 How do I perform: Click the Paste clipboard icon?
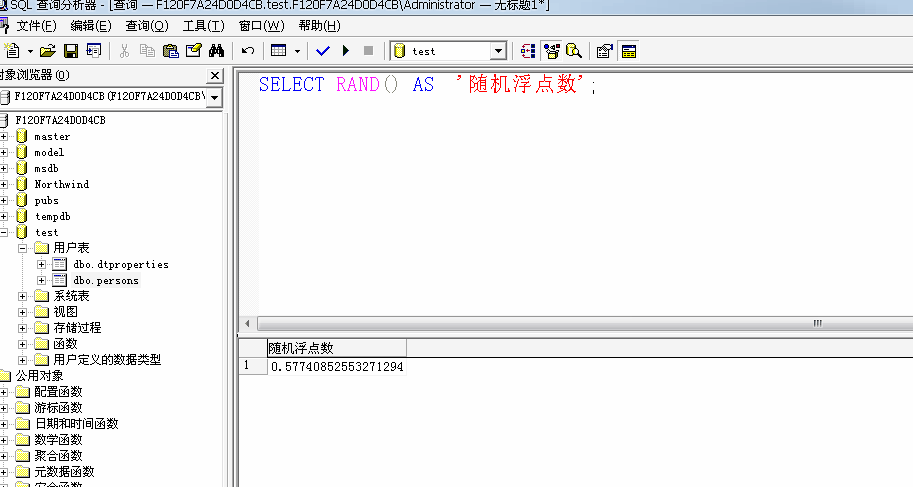click(x=170, y=51)
